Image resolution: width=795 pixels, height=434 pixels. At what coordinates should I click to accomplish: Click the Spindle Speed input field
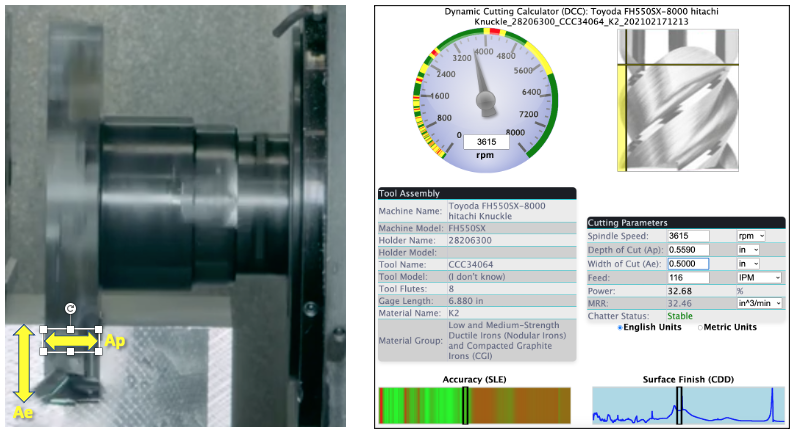[x=688, y=236]
